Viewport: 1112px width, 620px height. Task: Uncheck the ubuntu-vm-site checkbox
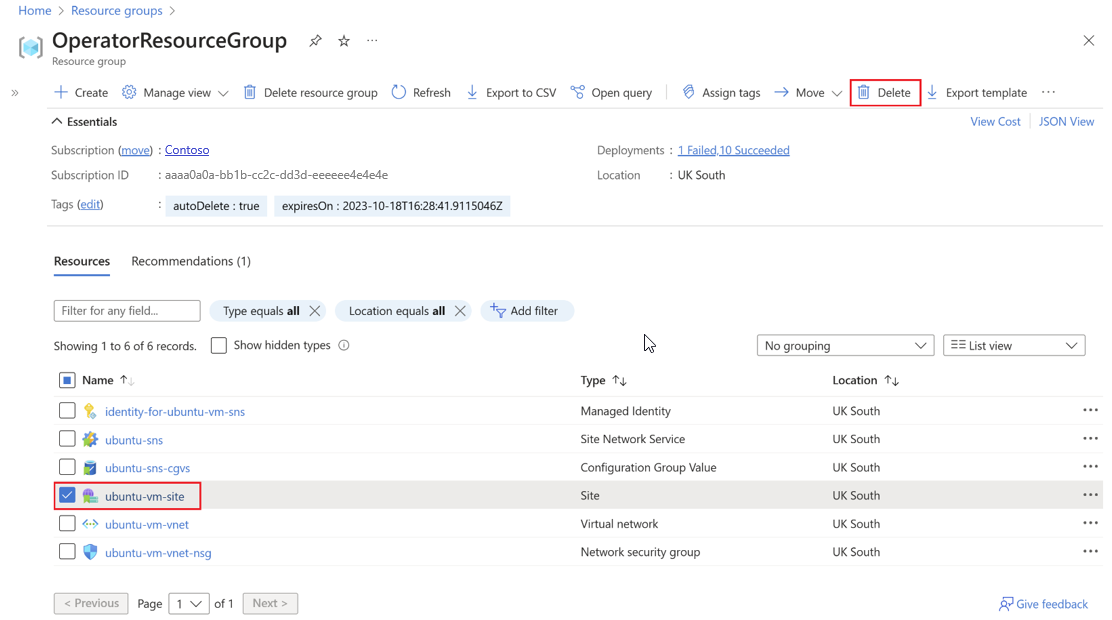click(x=67, y=495)
